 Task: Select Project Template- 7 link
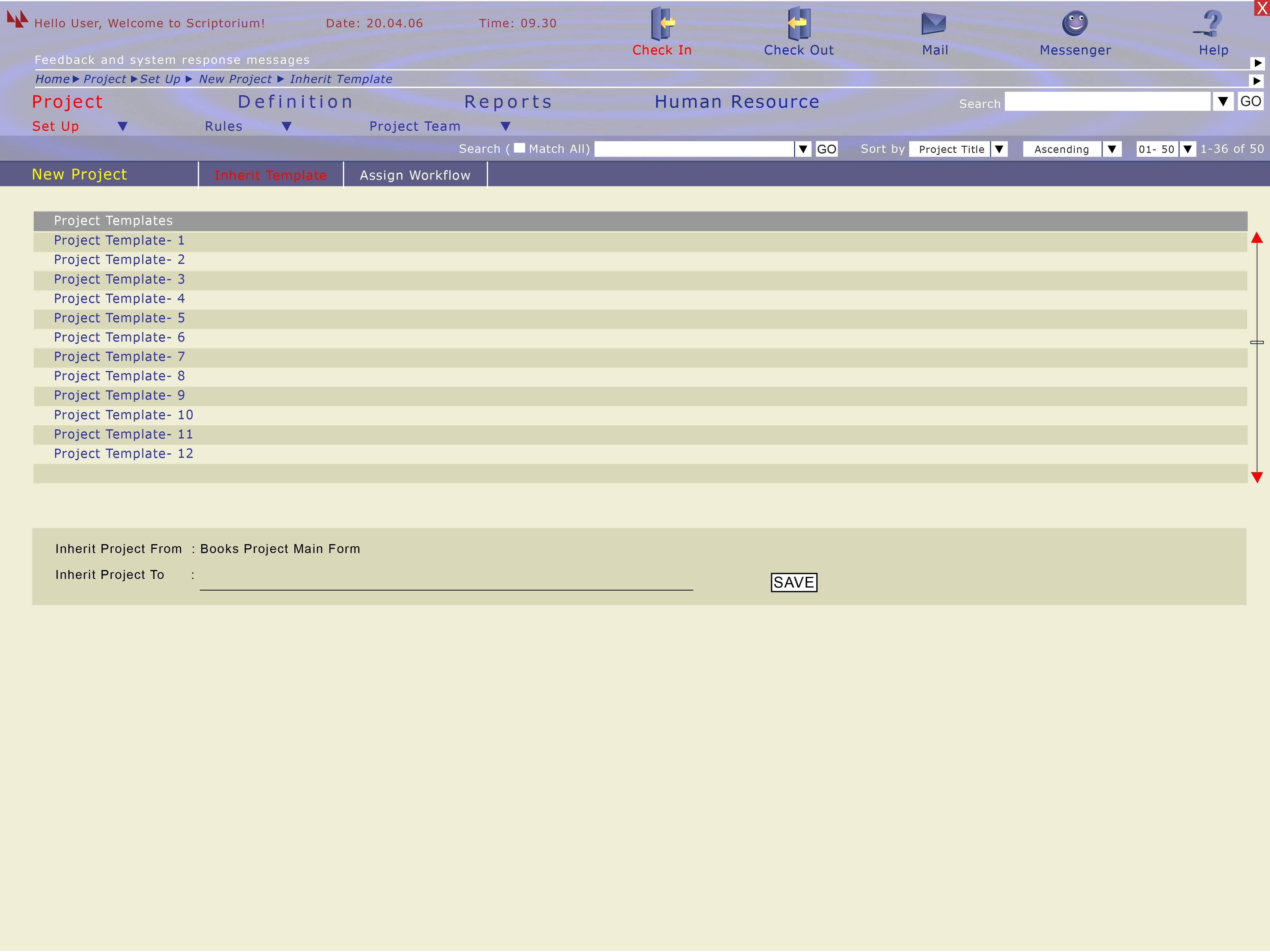click(x=119, y=357)
